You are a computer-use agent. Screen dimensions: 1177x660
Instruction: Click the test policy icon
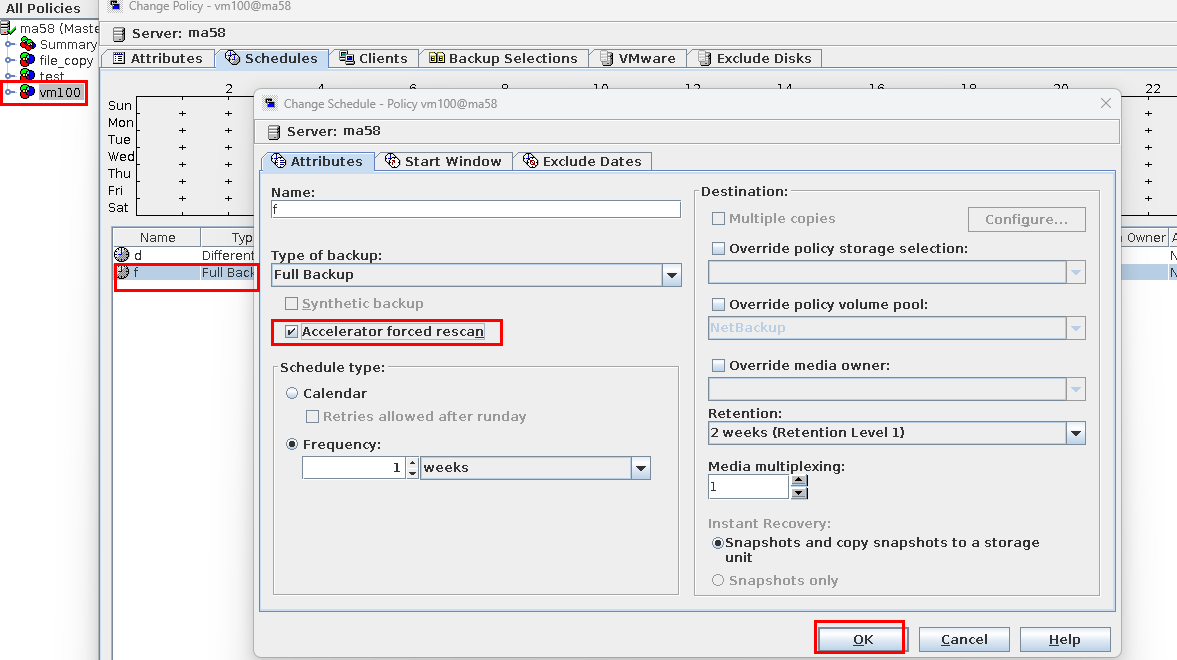click(28, 75)
